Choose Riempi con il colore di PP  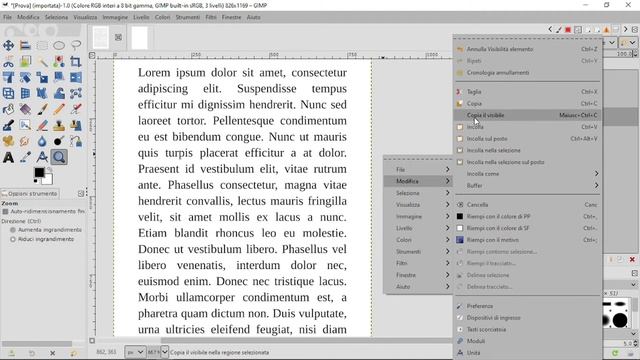point(528,217)
